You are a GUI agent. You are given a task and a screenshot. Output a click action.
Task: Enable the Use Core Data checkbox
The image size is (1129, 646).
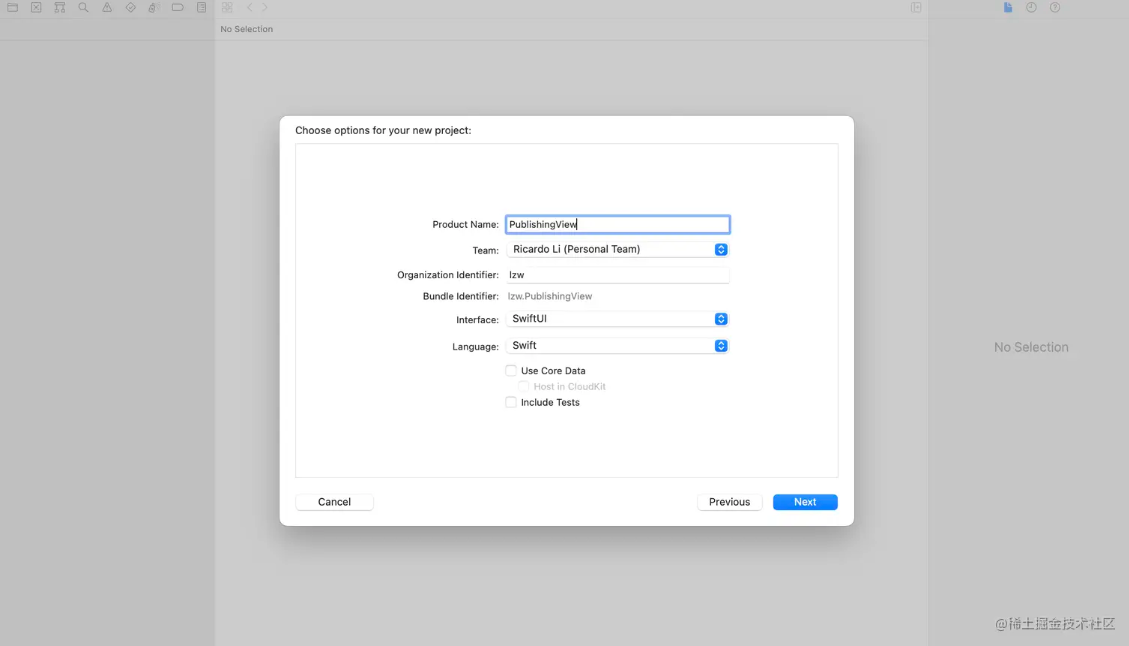[511, 371]
